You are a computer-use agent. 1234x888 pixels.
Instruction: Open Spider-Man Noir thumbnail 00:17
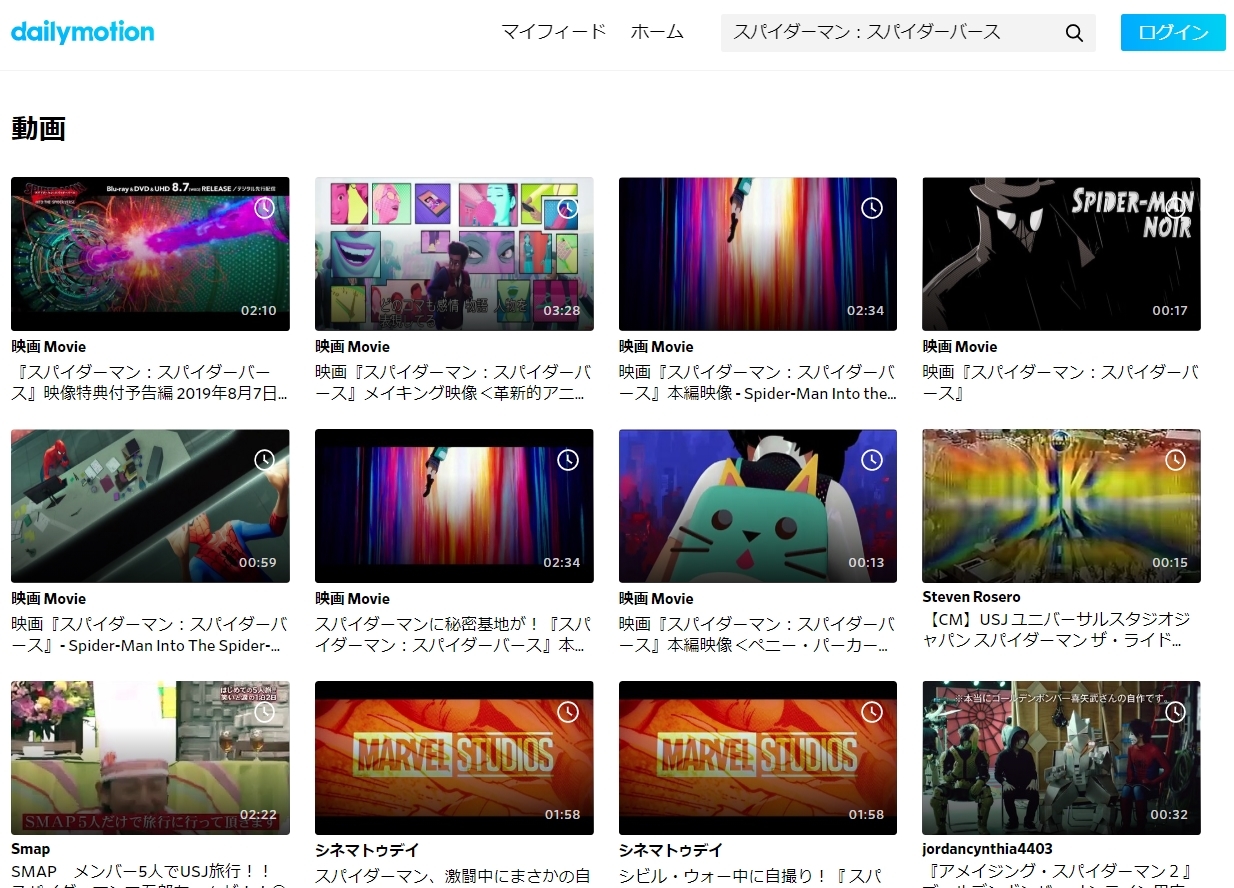click(1061, 254)
